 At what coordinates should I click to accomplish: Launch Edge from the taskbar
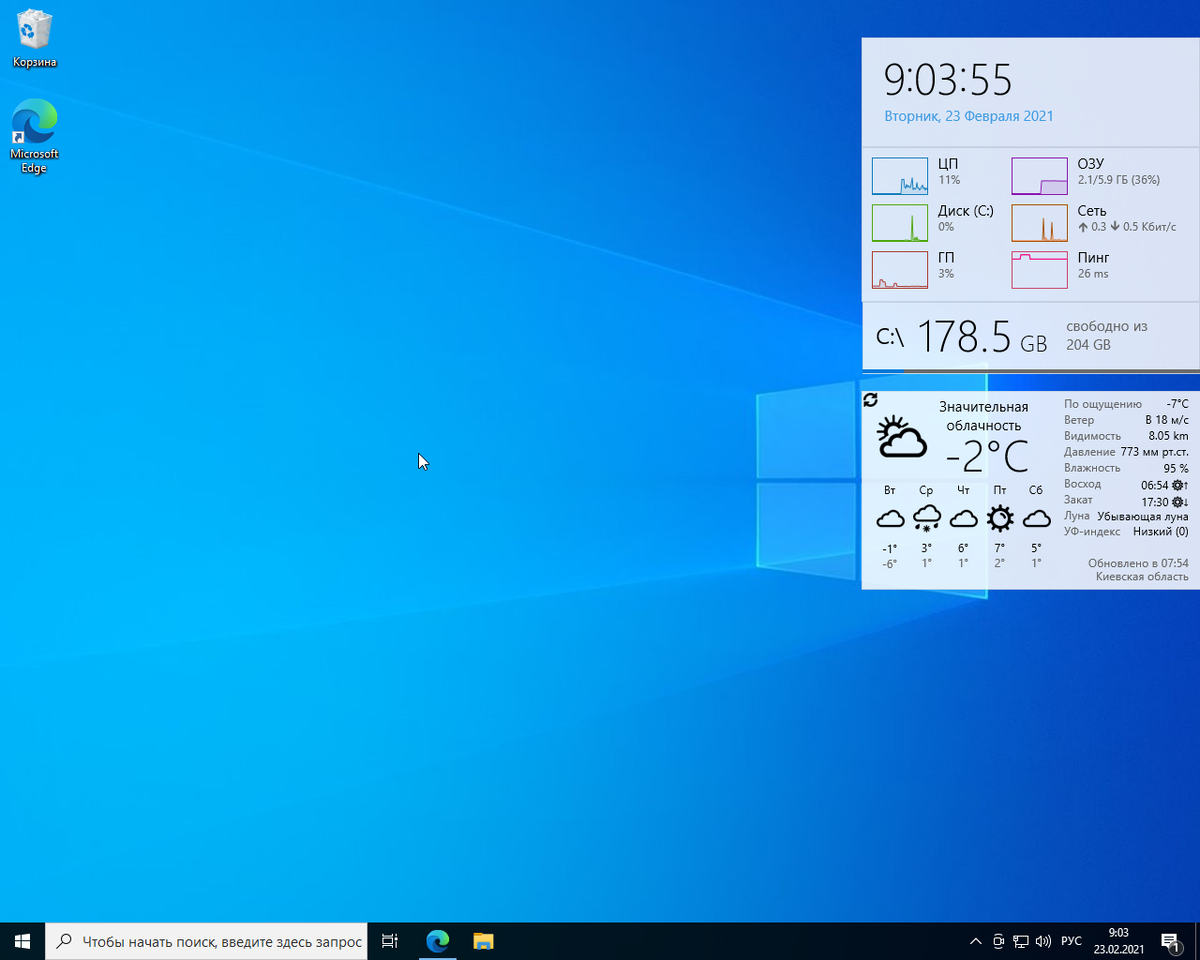click(x=437, y=941)
